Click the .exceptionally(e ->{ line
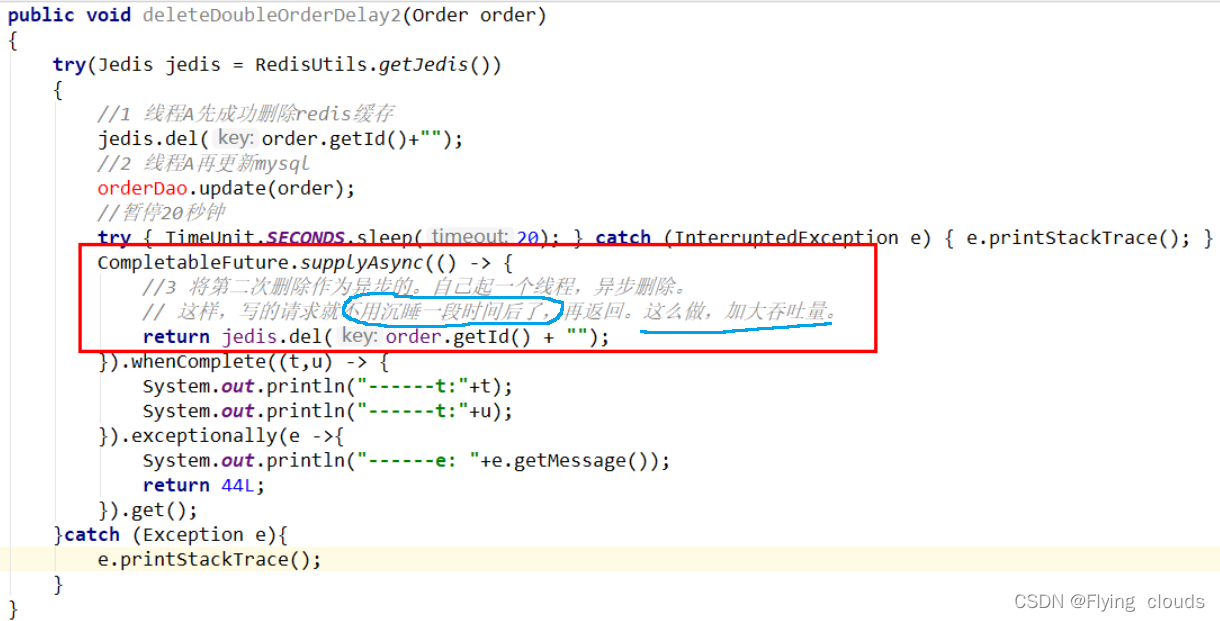1220x621 pixels. click(x=220, y=436)
